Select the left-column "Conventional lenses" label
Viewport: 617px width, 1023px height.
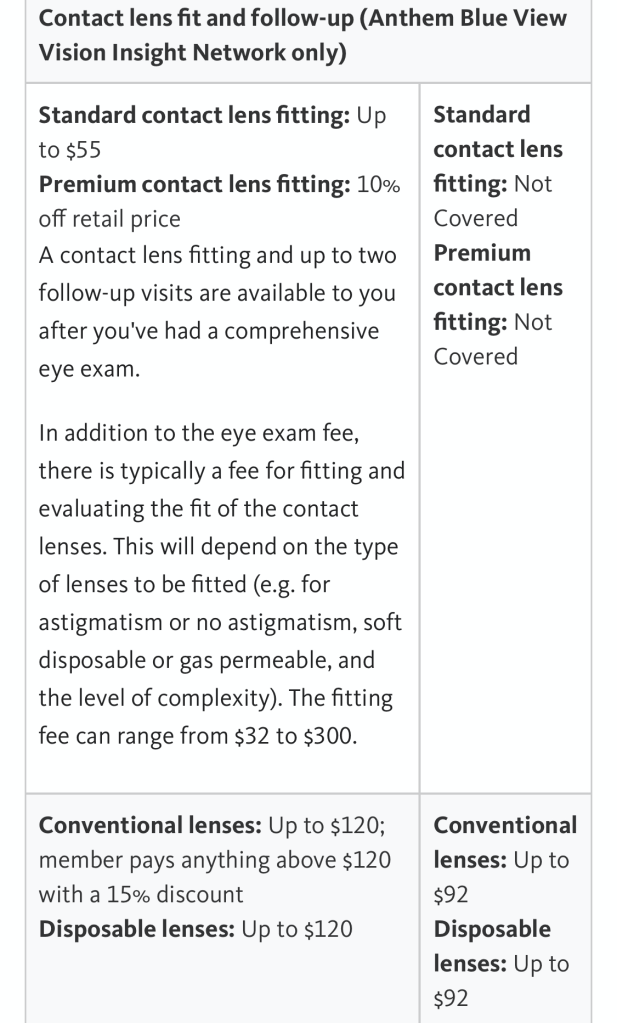149,826
